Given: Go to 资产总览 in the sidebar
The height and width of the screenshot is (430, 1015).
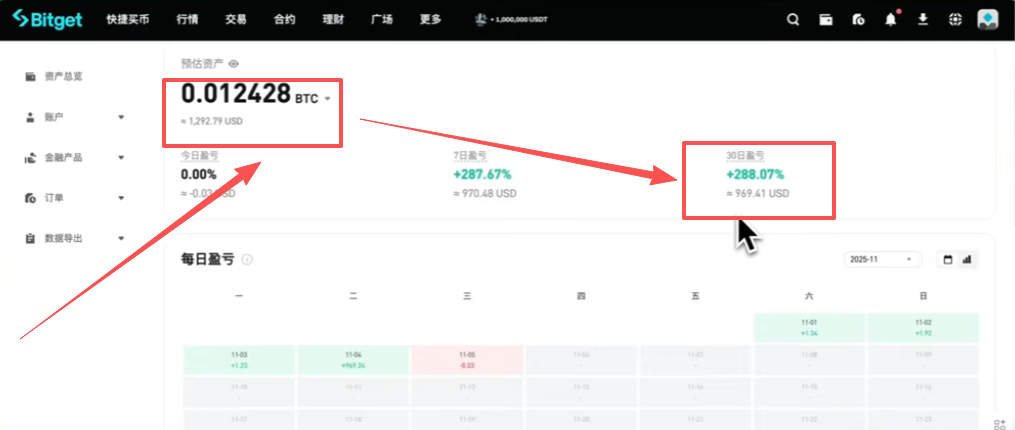Looking at the screenshot, I should [63, 76].
